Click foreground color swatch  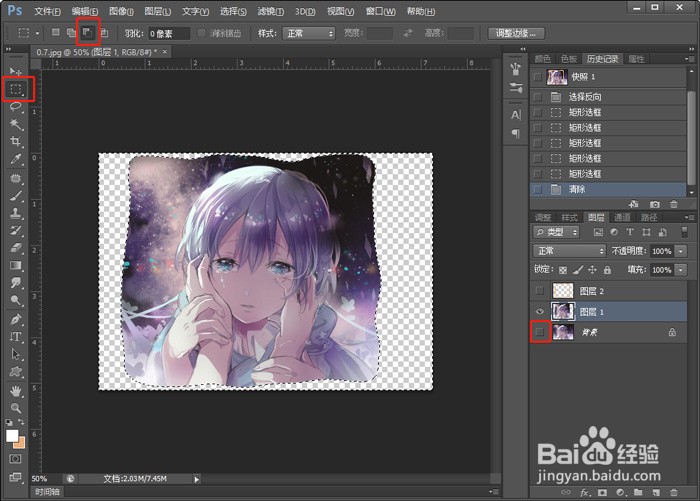tap(12, 436)
